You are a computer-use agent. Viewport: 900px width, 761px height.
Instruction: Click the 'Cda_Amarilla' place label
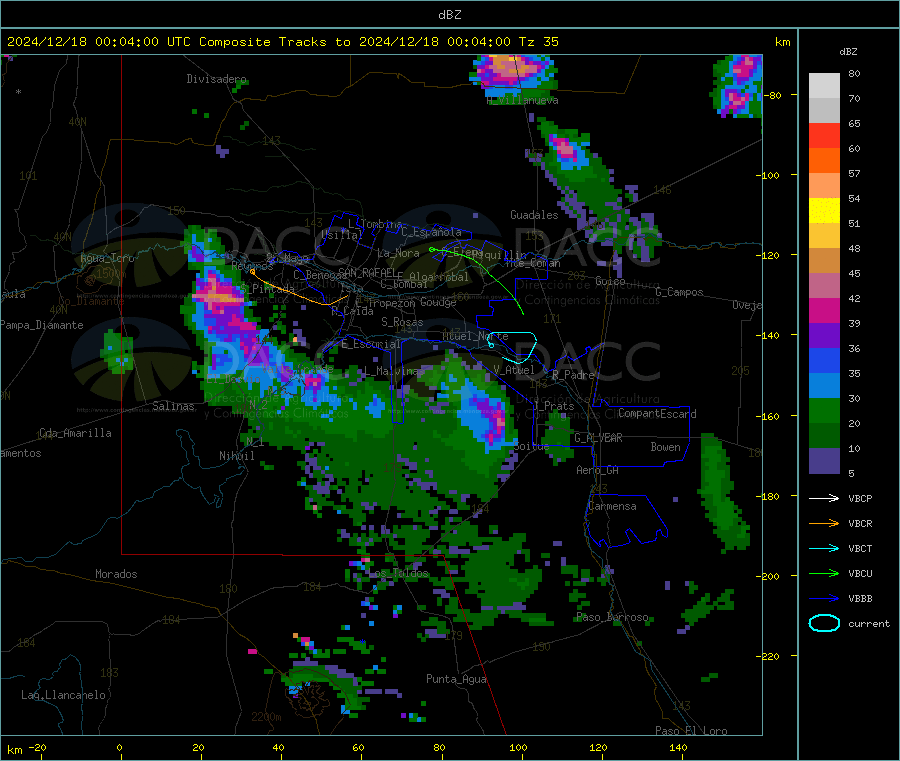(75, 433)
